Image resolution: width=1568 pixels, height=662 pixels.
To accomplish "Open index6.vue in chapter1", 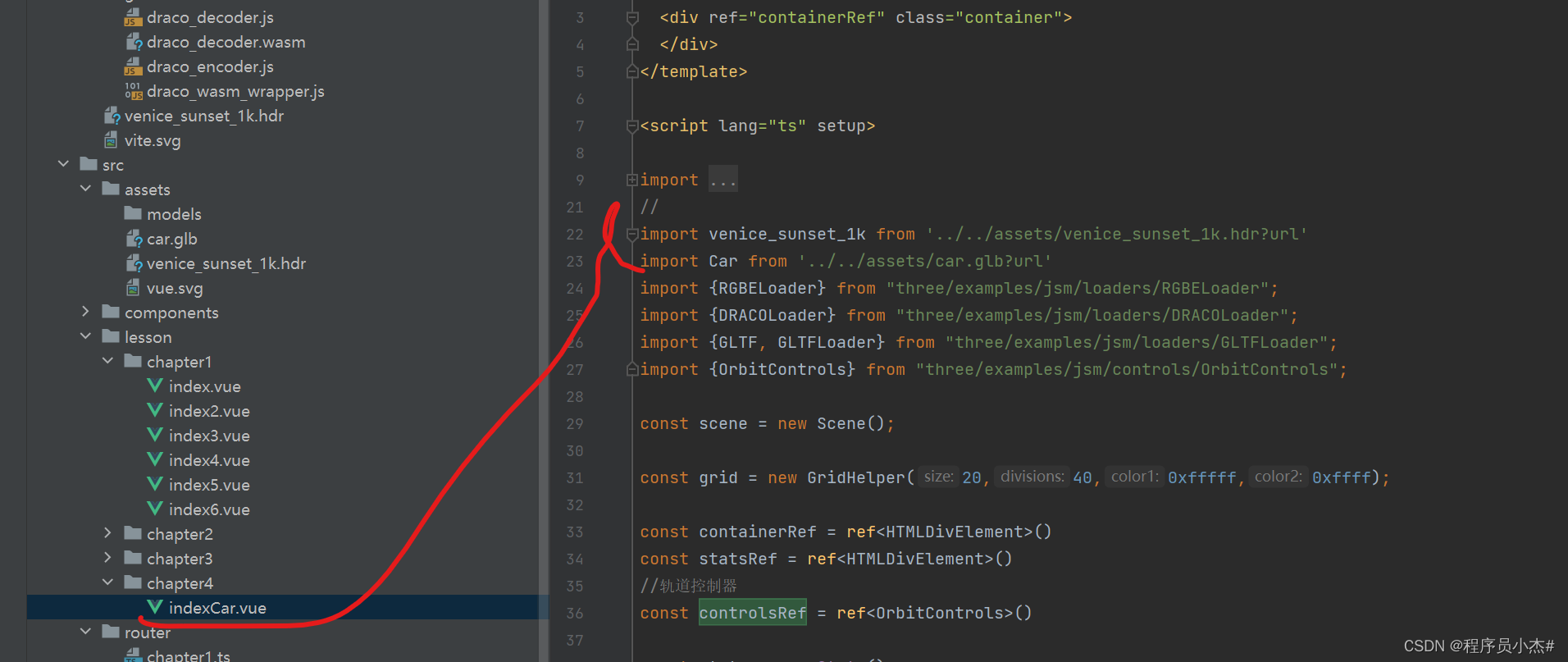I will 209,509.
